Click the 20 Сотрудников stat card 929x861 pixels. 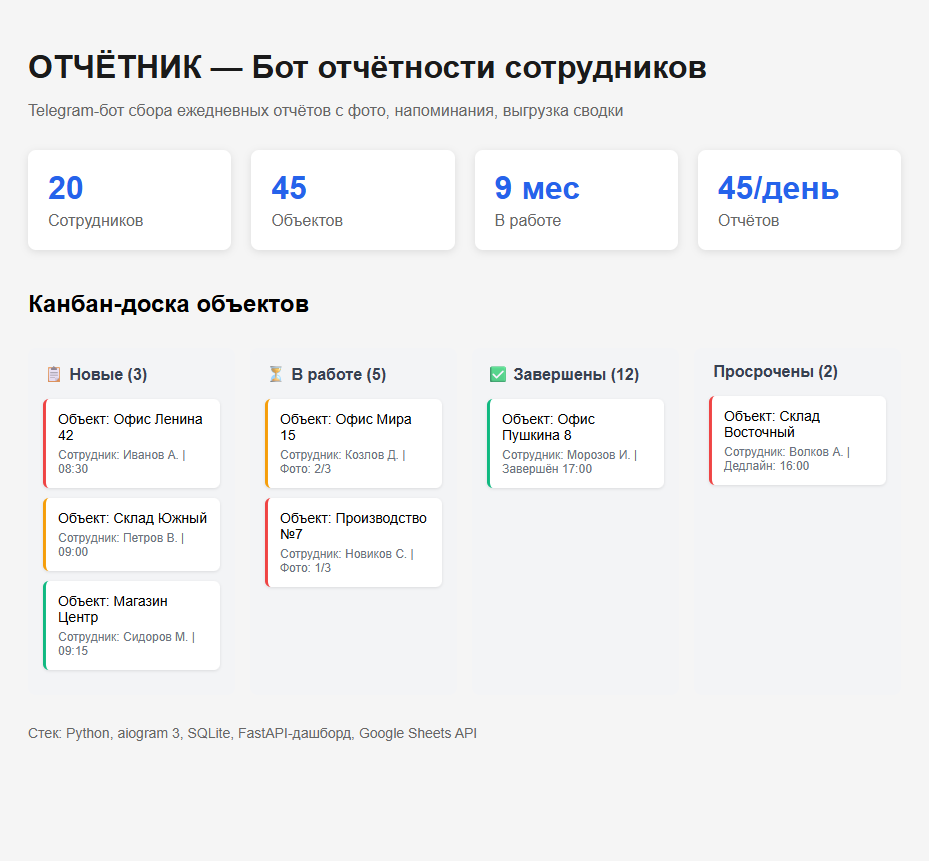[129, 200]
